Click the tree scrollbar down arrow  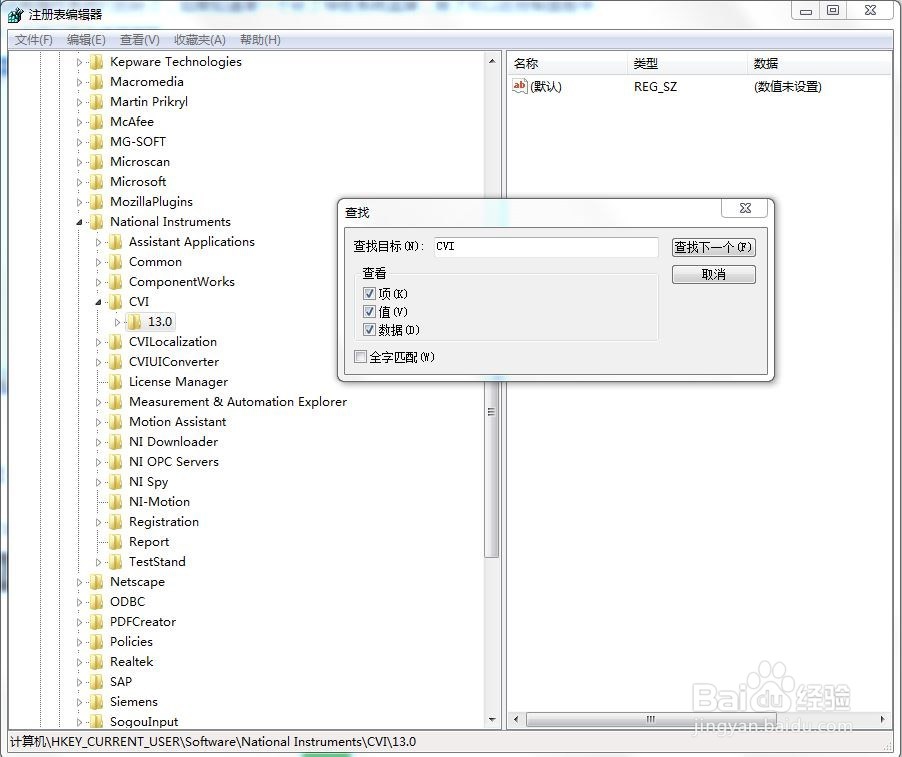(x=492, y=719)
